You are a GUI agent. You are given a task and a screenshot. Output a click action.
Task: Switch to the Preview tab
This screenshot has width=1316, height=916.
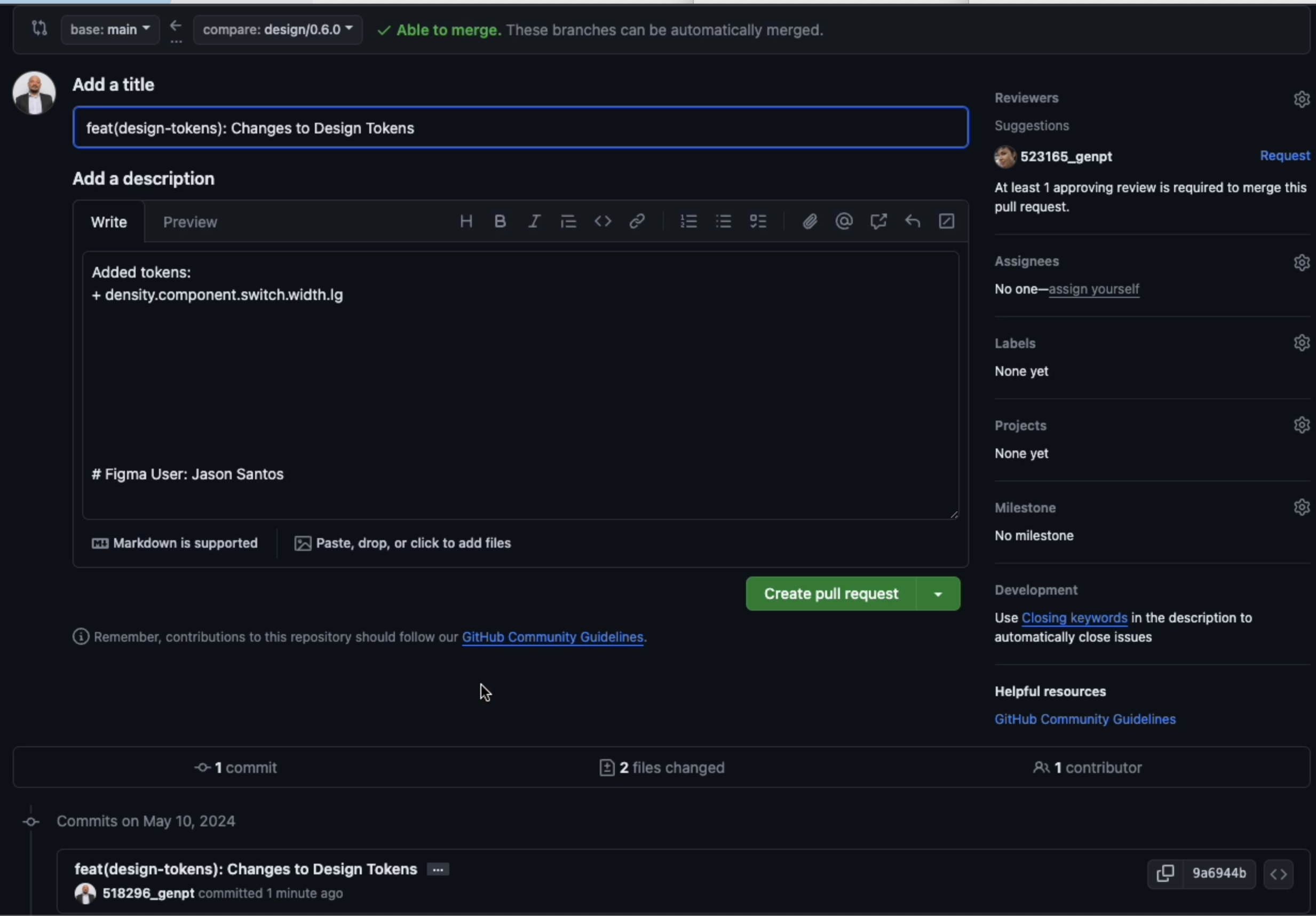click(190, 223)
